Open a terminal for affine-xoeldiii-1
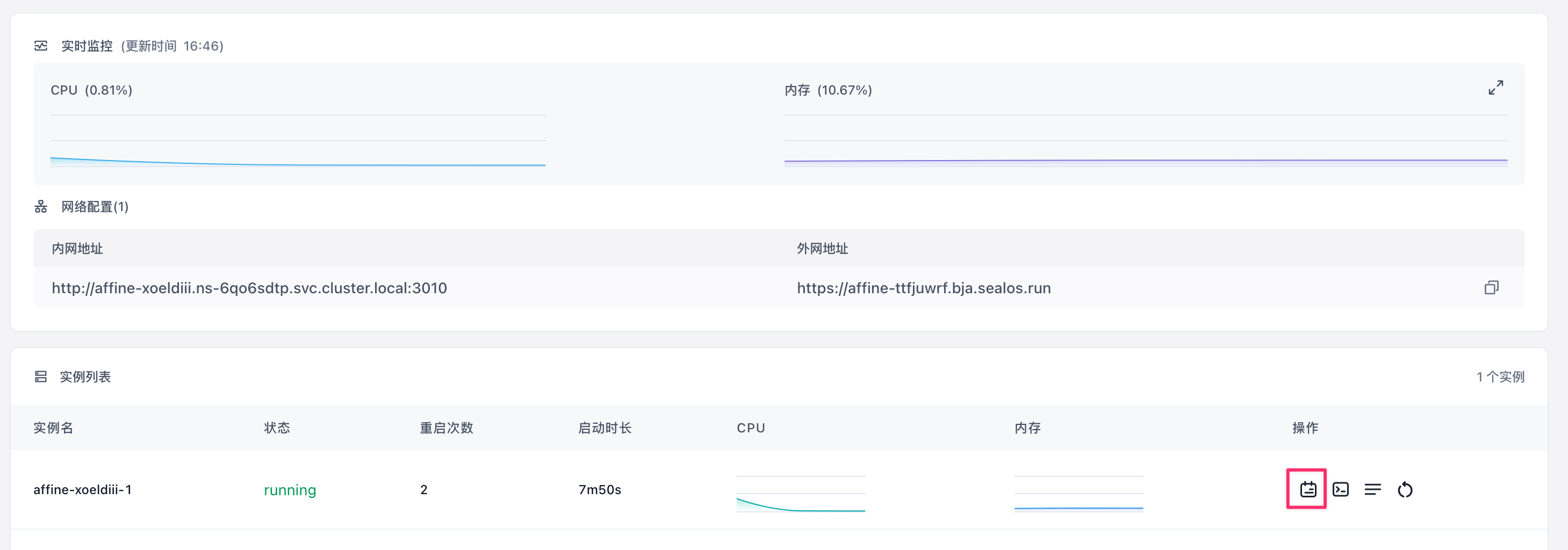 coord(1341,489)
